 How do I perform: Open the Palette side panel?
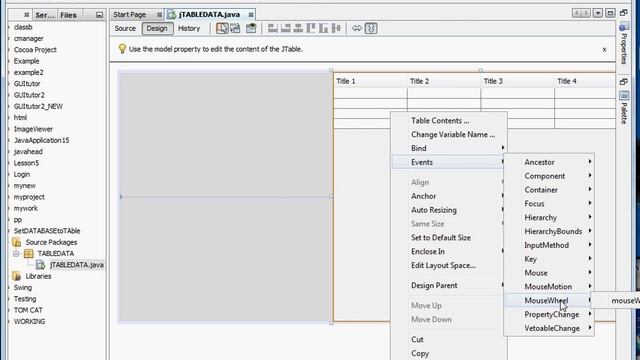[624, 108]
